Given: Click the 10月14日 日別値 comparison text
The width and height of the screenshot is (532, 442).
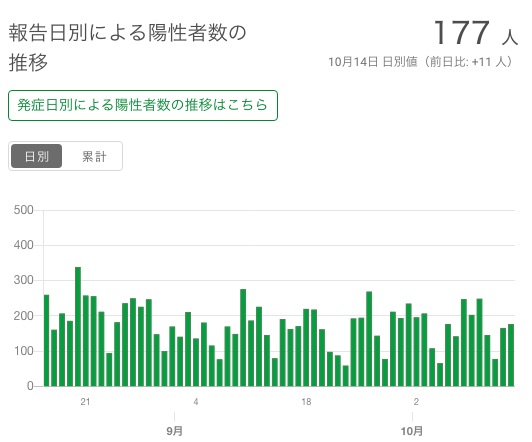Looking at the screenshot, I should point(421,62).
